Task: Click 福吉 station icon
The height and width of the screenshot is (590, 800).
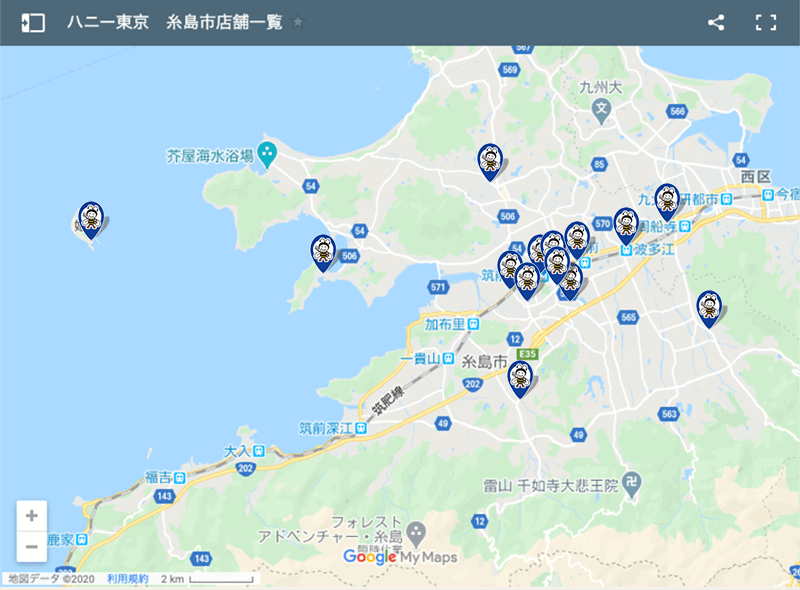Action: coord(180,478)
